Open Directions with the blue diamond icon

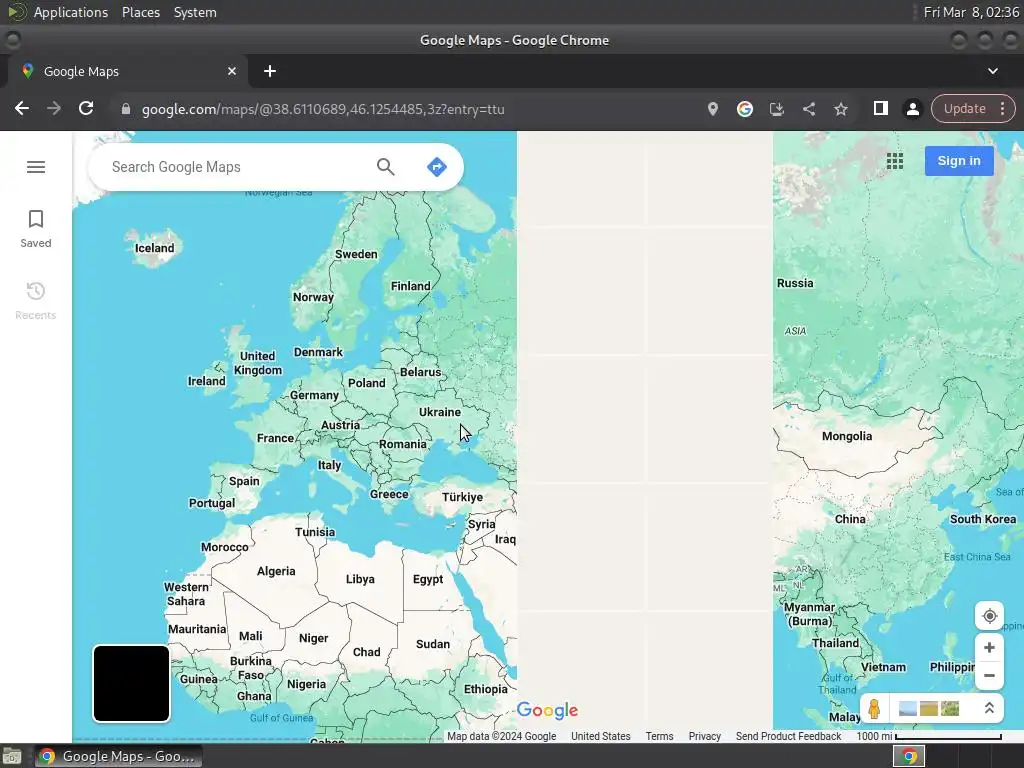coord(437,167)
